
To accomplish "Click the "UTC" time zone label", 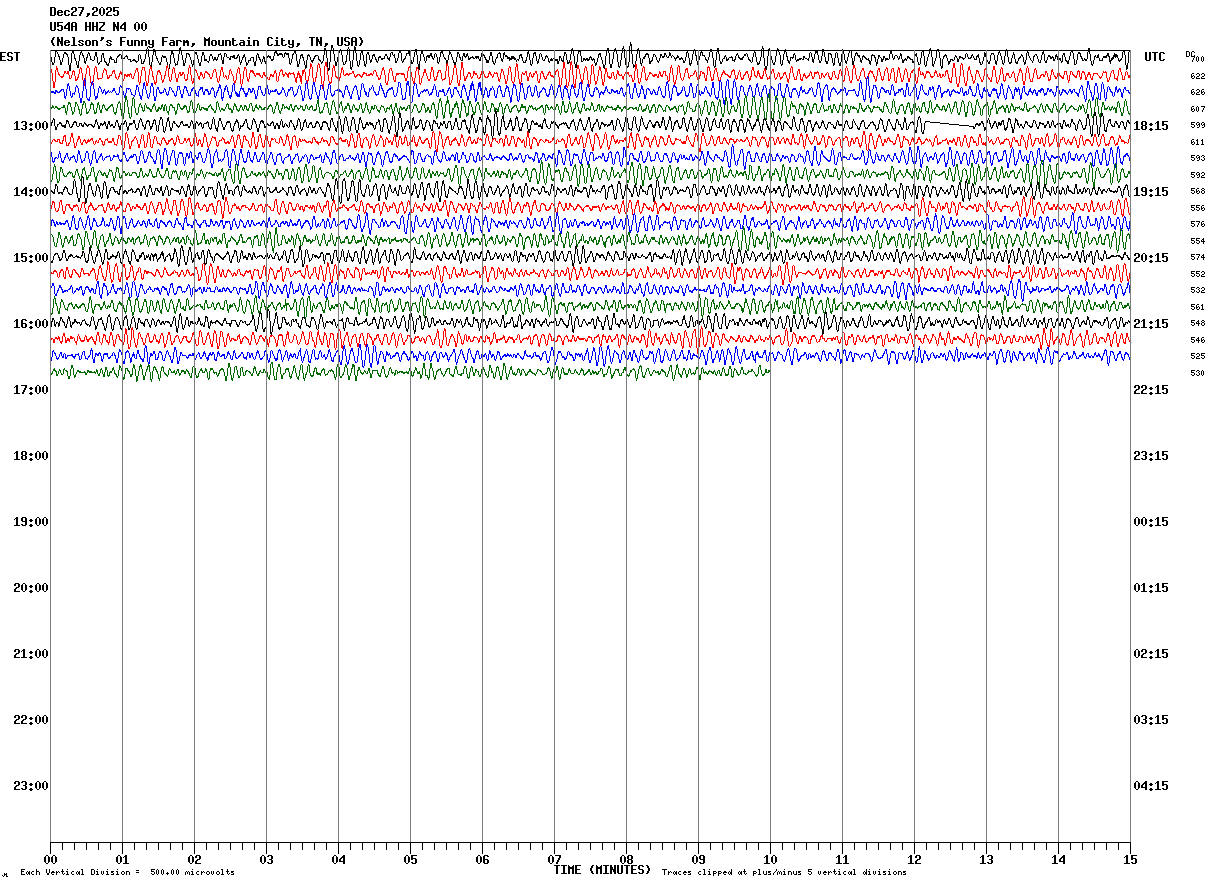I will [1155, 57].
